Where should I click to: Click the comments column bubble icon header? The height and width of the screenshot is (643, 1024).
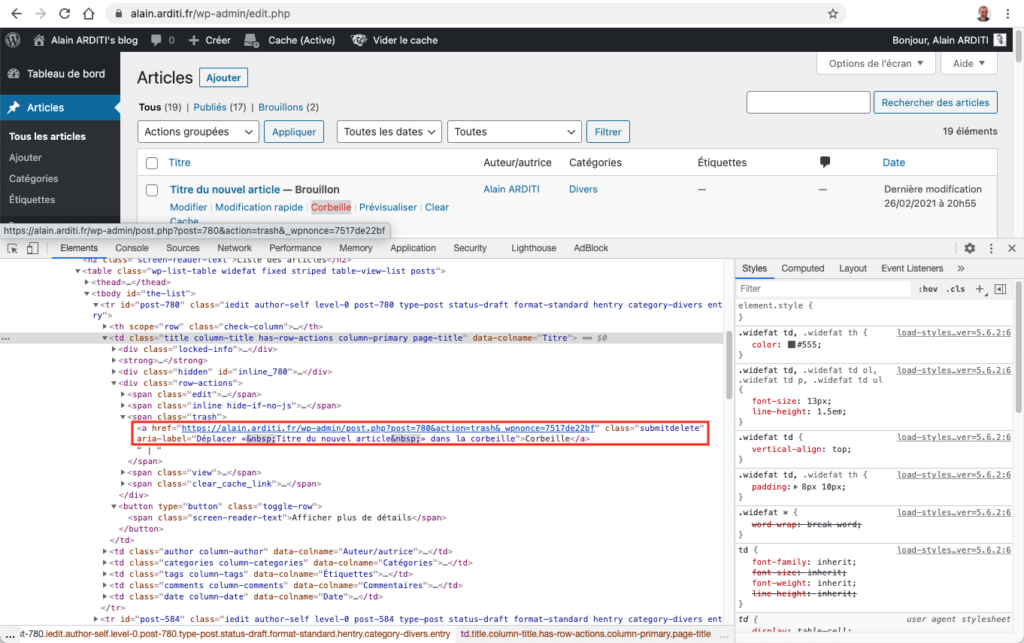825,162
